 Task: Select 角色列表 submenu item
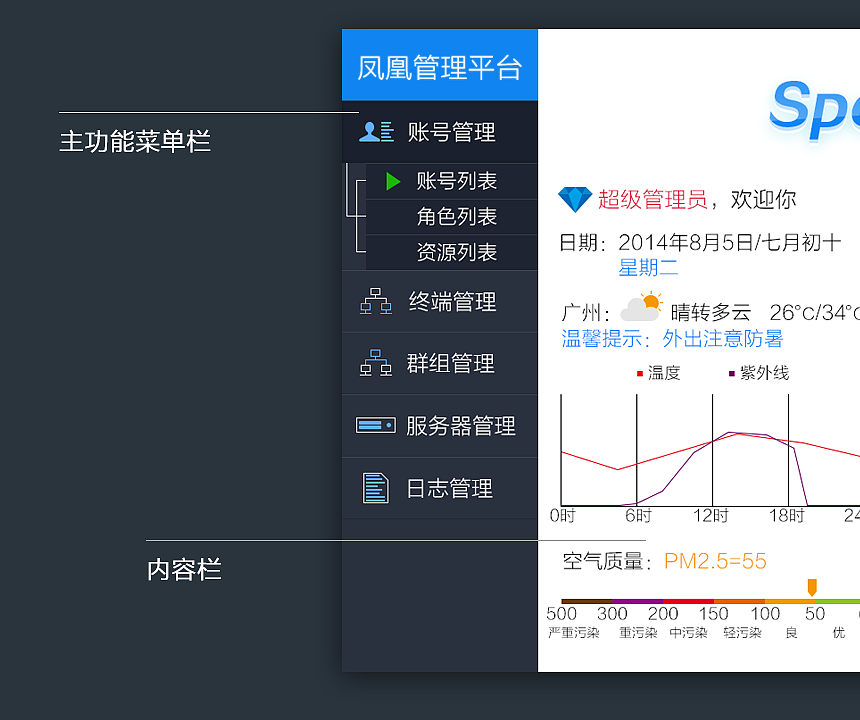[x=451, y=217]
